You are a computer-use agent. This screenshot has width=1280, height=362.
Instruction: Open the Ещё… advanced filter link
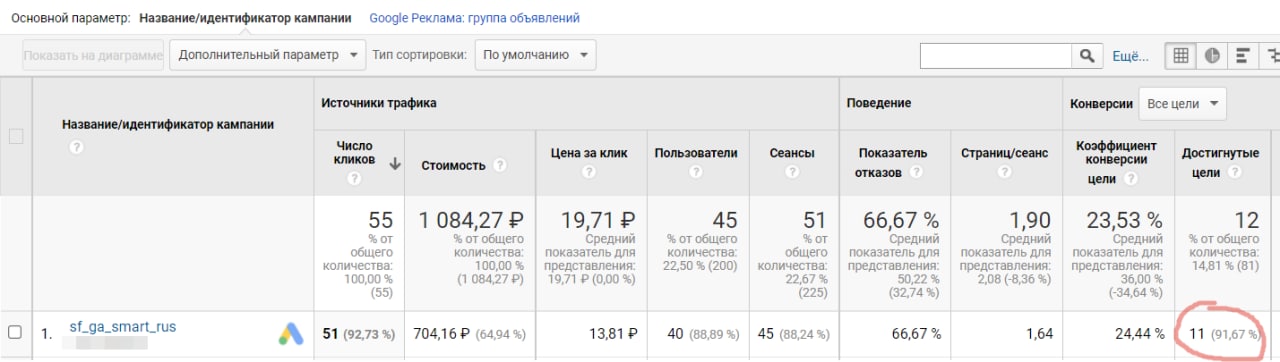1131,56
